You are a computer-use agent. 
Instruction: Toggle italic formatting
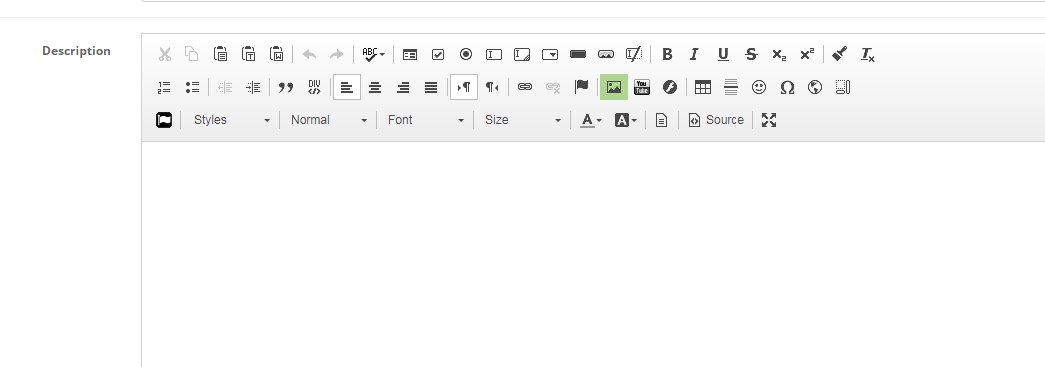tap(694, 55)
